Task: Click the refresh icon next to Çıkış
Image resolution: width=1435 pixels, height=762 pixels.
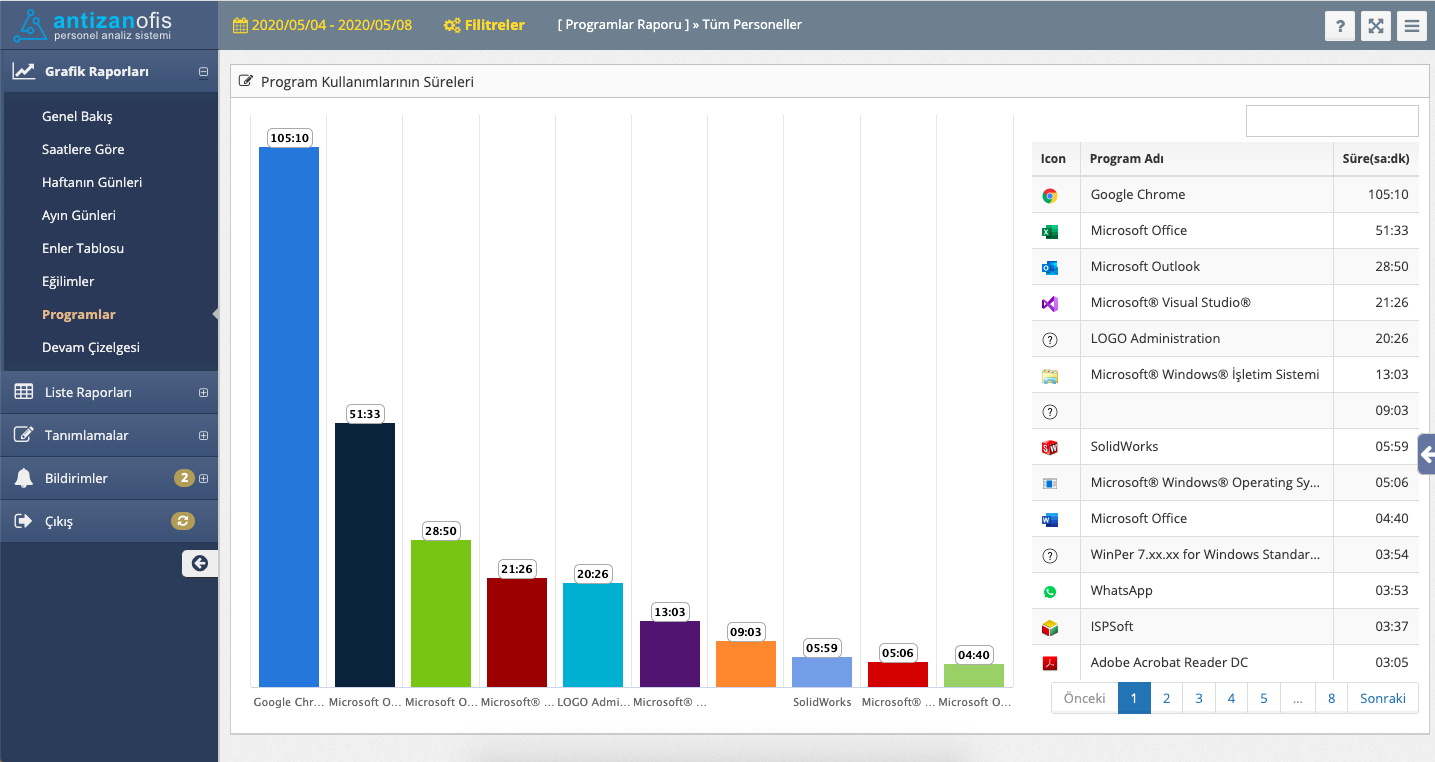Action: pos(182,521)
